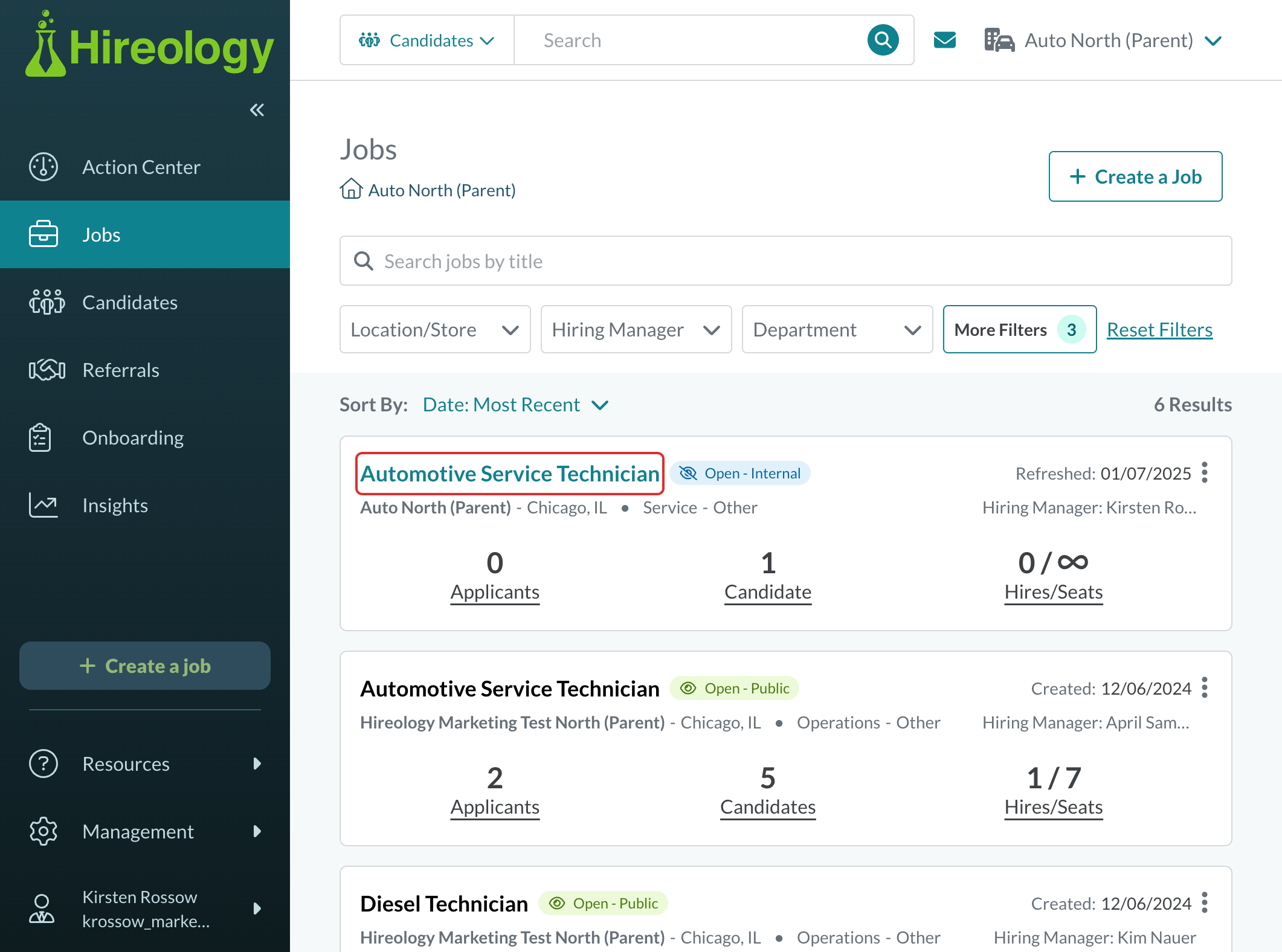Click sidebar Create a job button
Screen dimensions: 1282x952
tap(145, 666)
